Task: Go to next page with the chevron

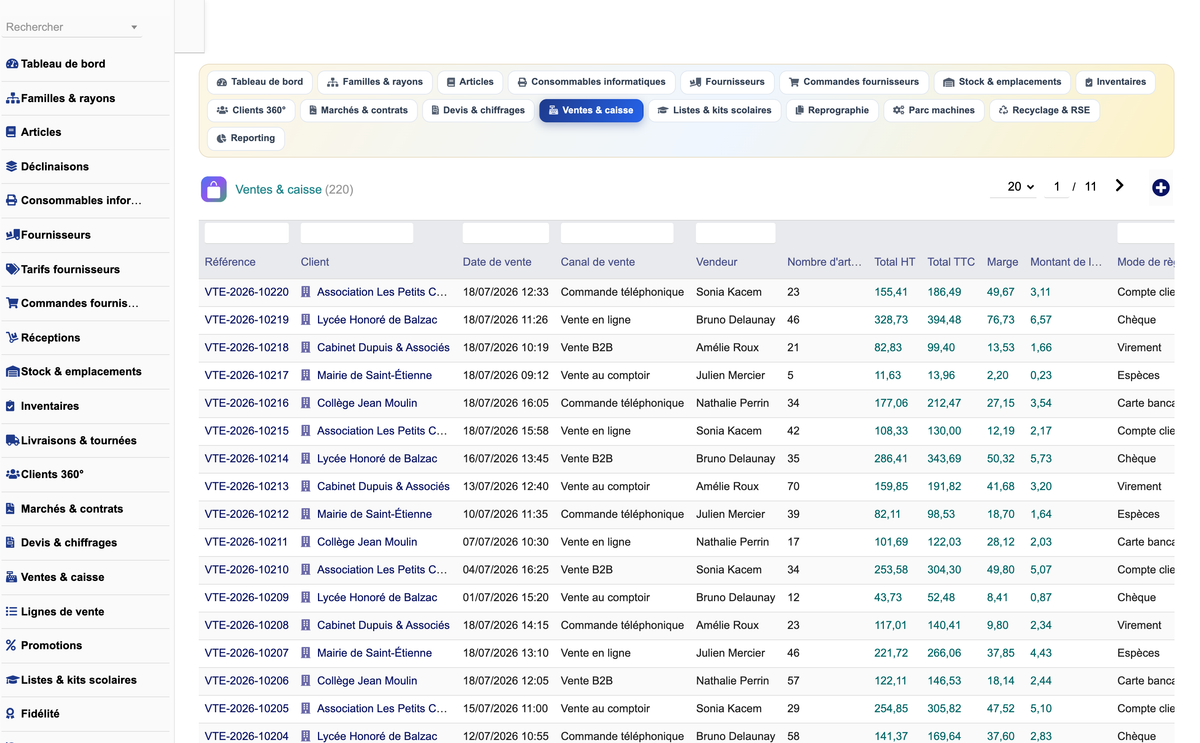Action: 1120,186
